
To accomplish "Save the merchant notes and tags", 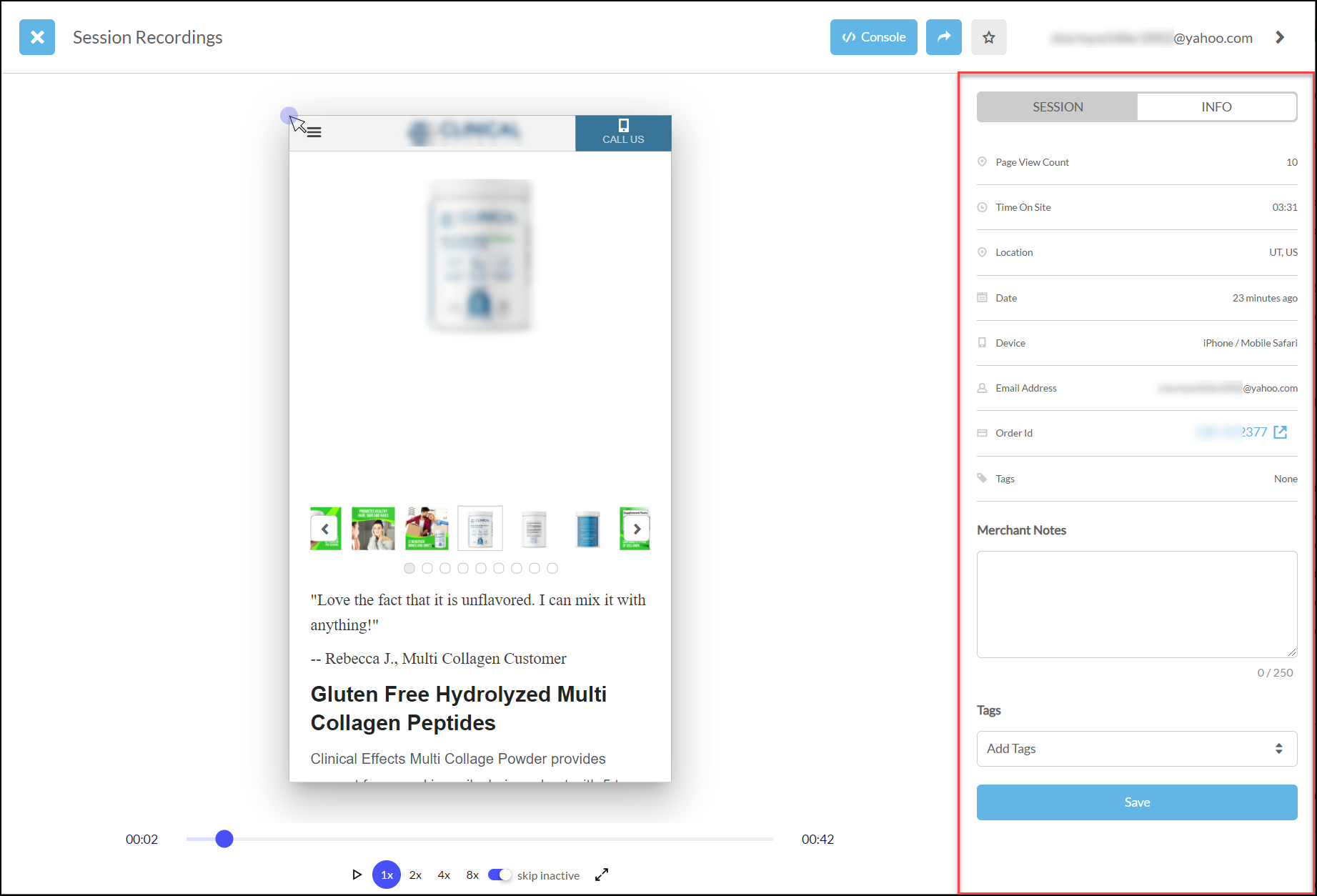I will (1137, 802).
